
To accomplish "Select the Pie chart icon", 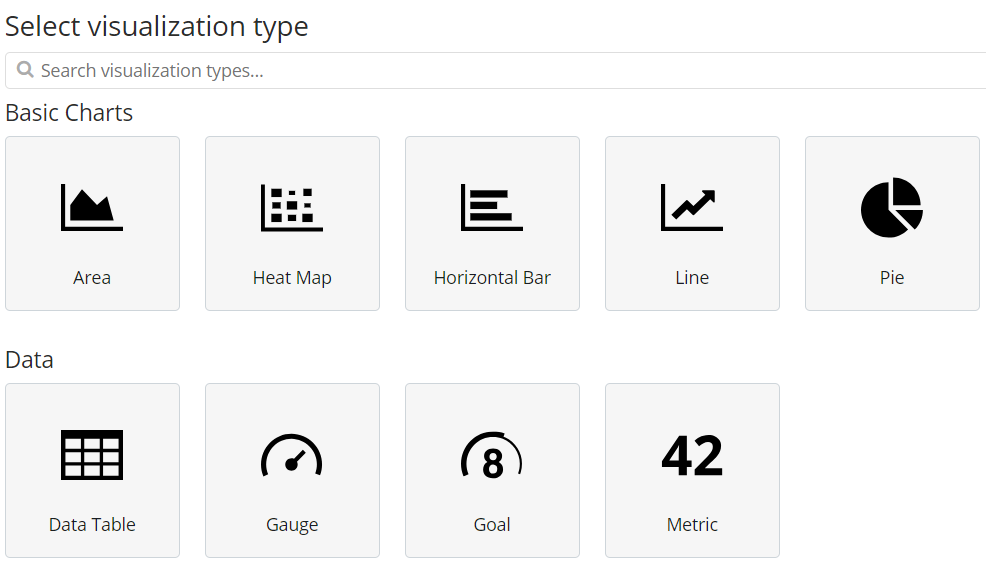I will click(x=892, y=207).
